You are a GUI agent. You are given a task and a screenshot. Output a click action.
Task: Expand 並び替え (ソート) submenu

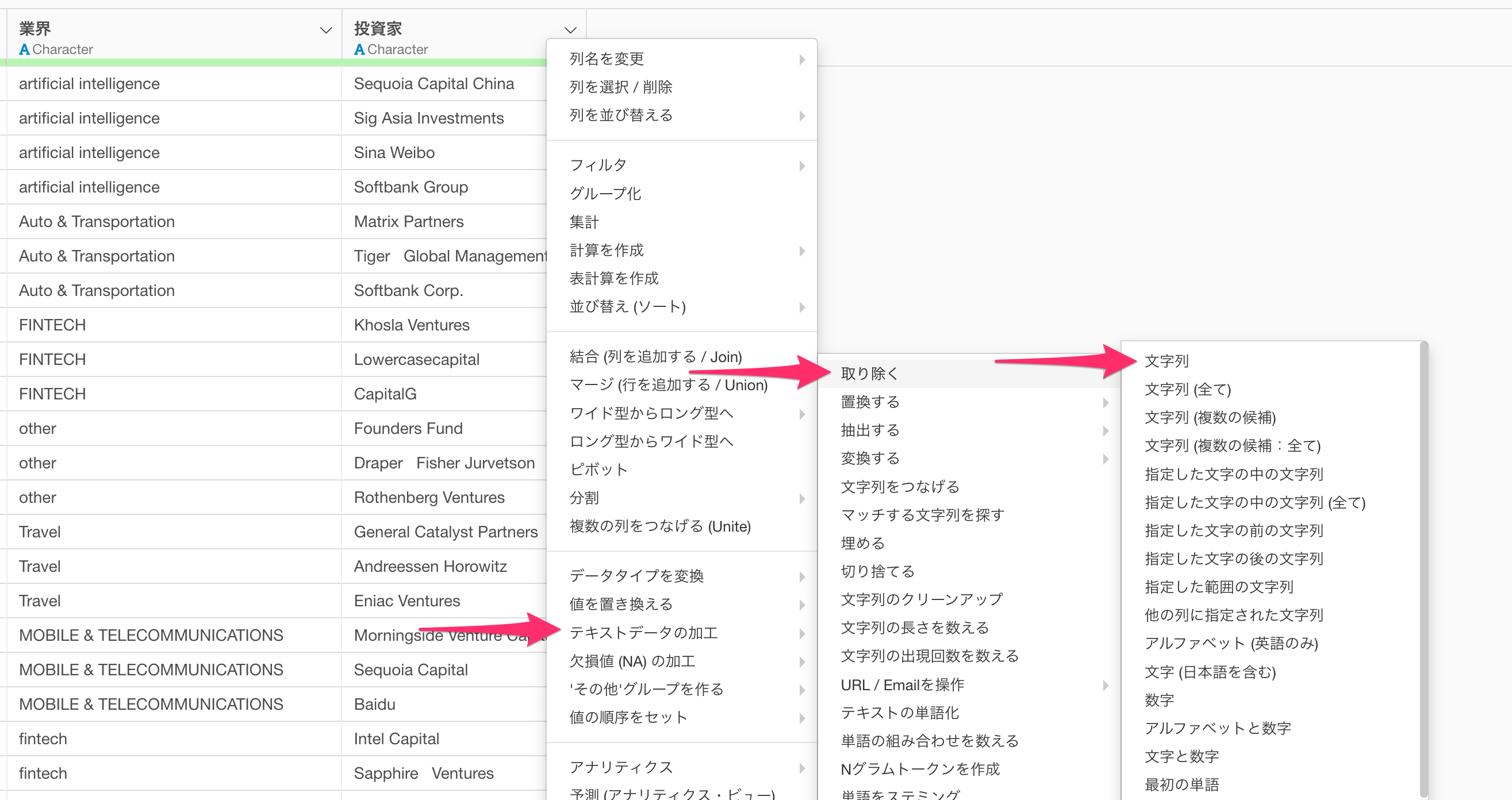(681, 306)
